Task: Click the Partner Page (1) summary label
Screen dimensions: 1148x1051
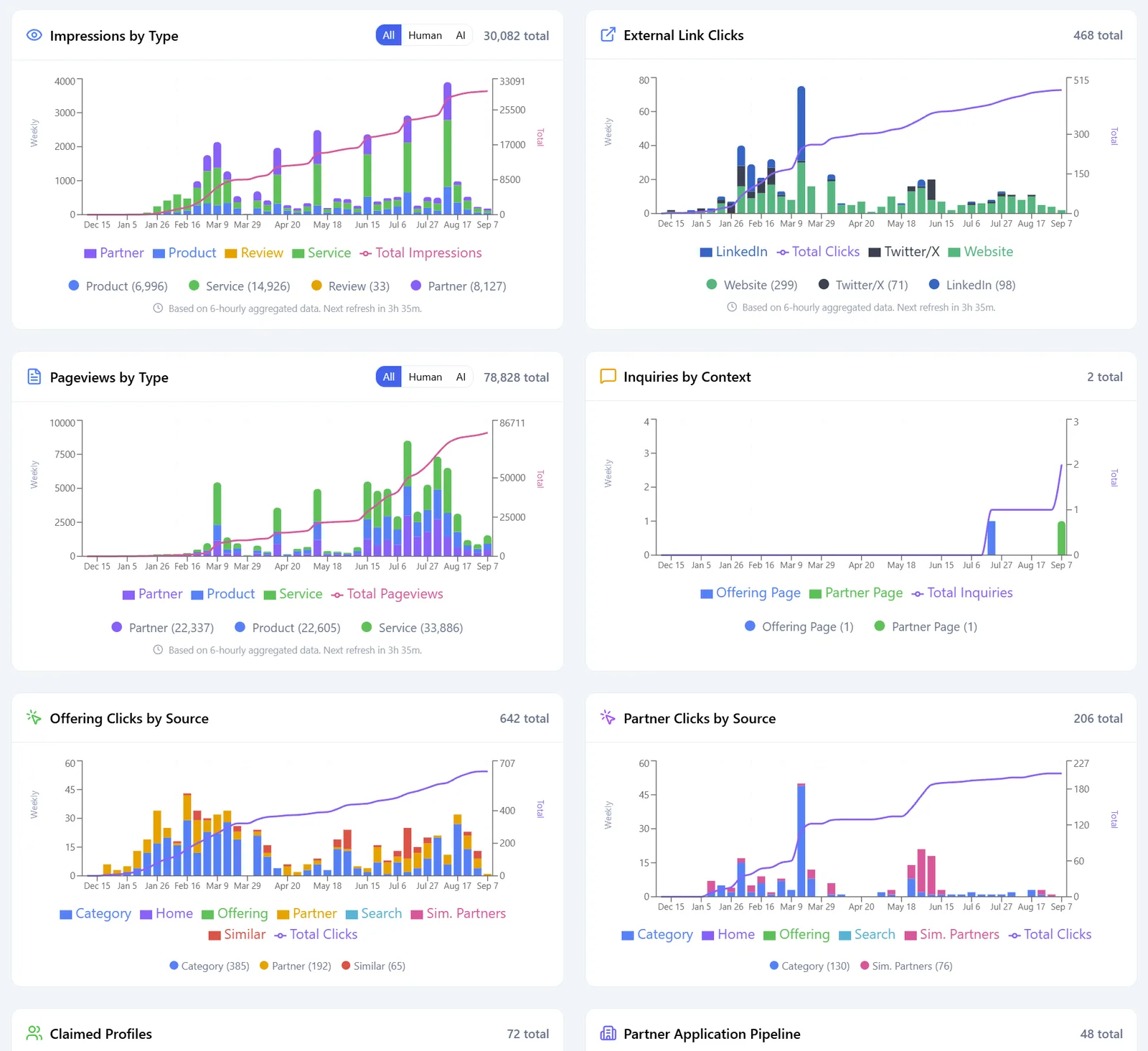Action: coord(934,627)
